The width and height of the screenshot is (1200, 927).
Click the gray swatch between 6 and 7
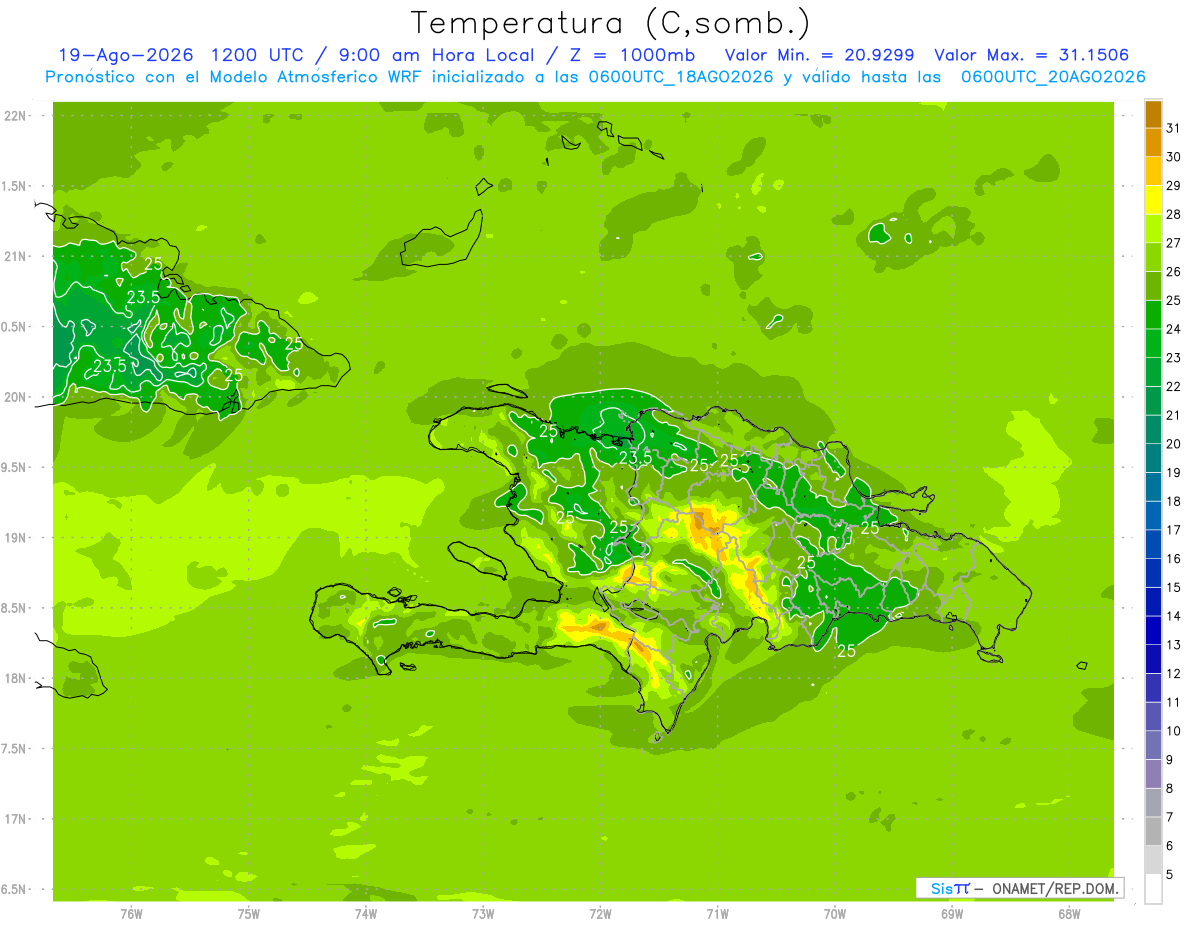[x=1153, y=831]
